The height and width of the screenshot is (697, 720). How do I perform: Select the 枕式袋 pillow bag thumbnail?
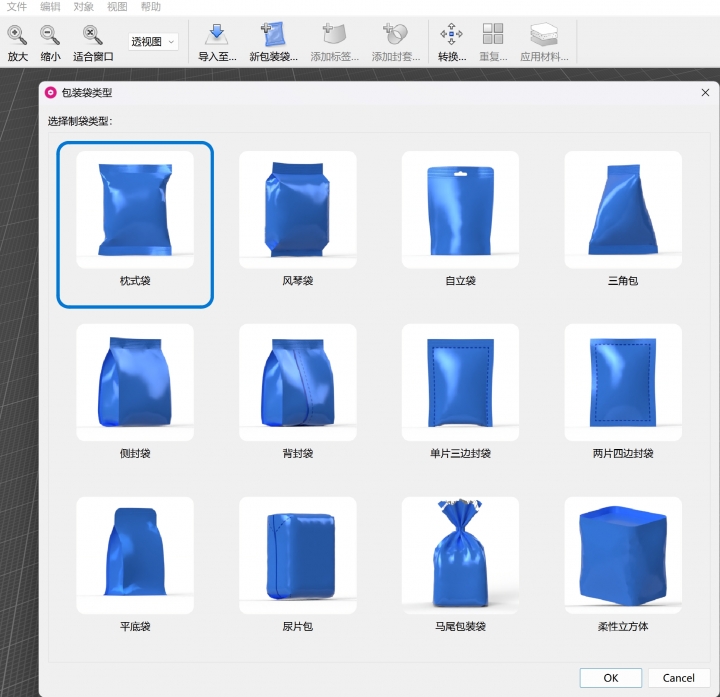click(x=135, y=210)
